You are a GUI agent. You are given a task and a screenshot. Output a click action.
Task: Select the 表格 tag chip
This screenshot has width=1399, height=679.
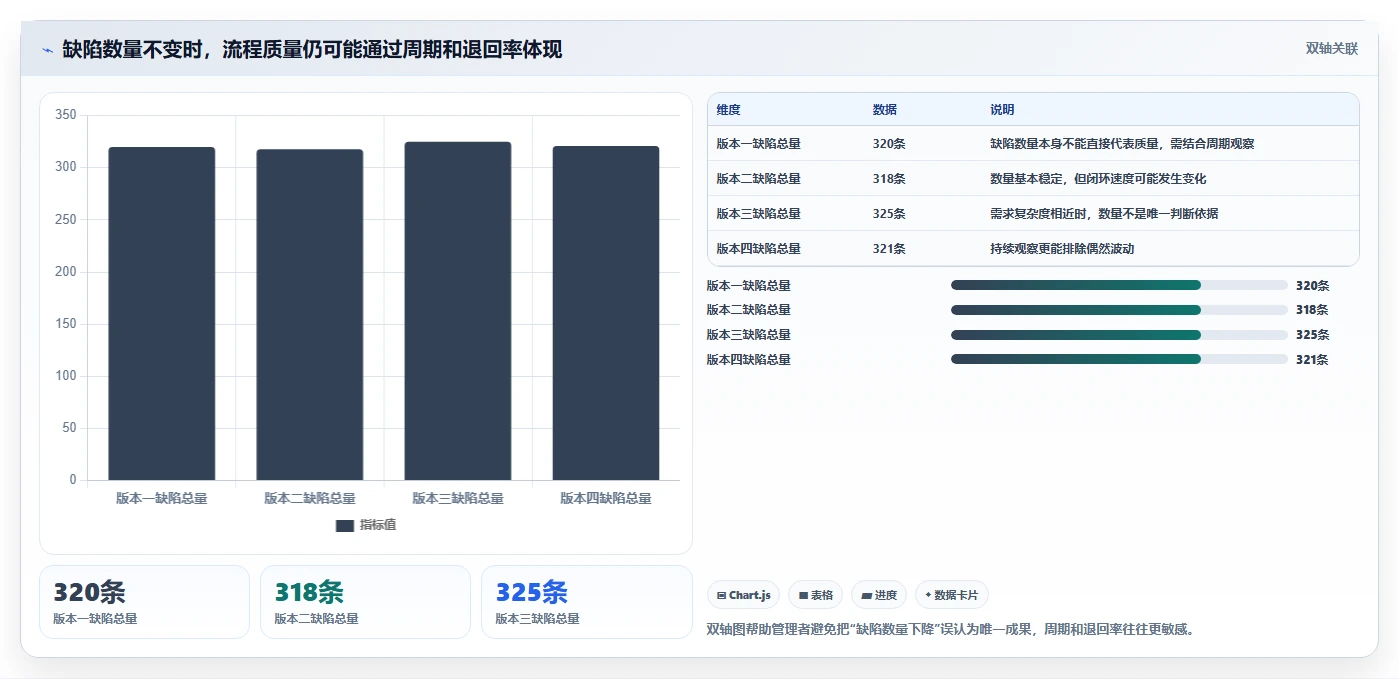[816, 595]
